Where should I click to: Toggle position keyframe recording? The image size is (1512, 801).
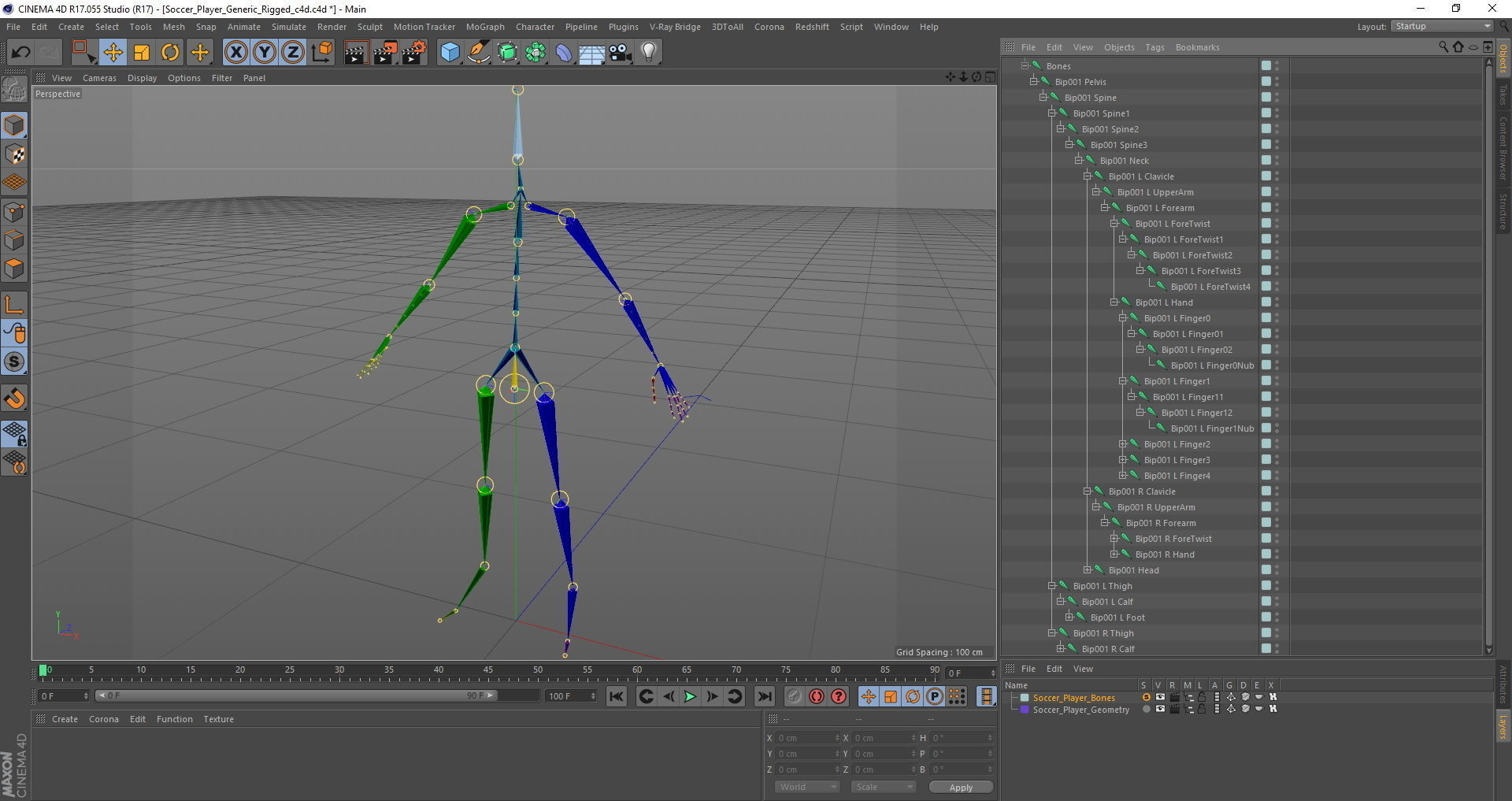[868, 696]
